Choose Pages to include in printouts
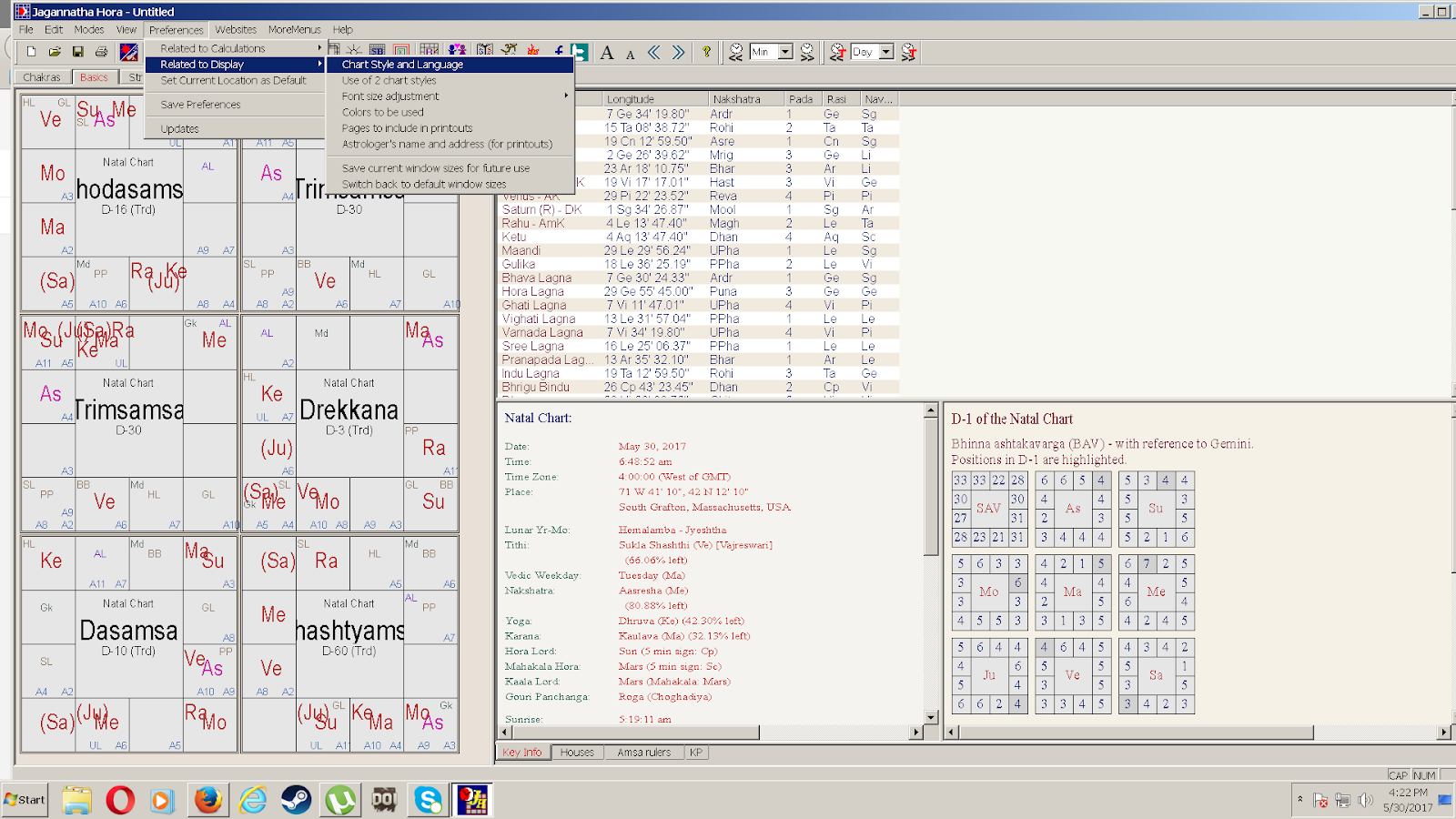The width and height of the screenshot is (1456, 819). (450, 128)
